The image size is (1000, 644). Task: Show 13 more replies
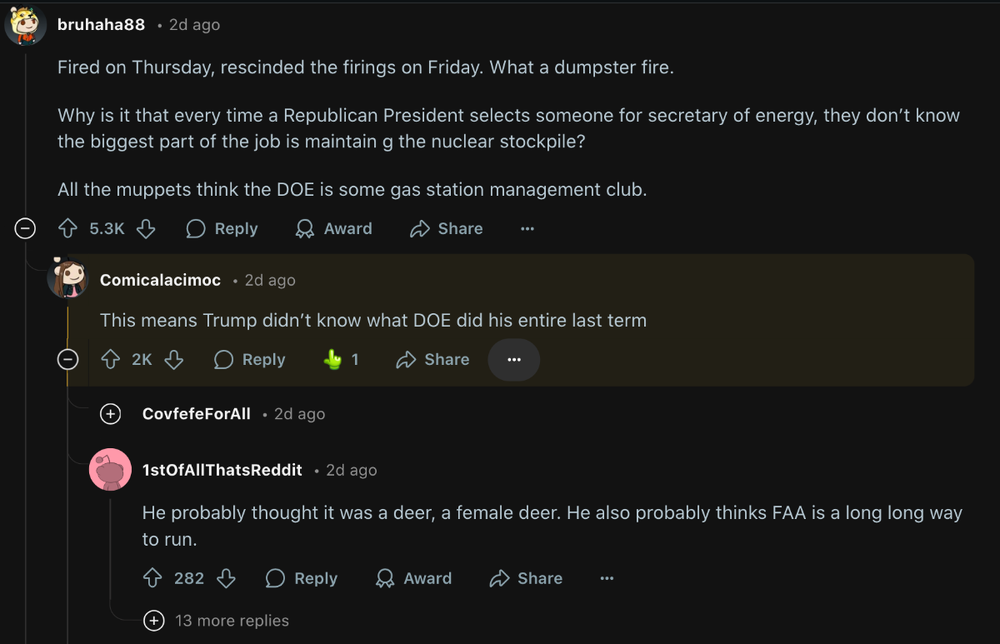pyautogui.click(x=153, y=621)
